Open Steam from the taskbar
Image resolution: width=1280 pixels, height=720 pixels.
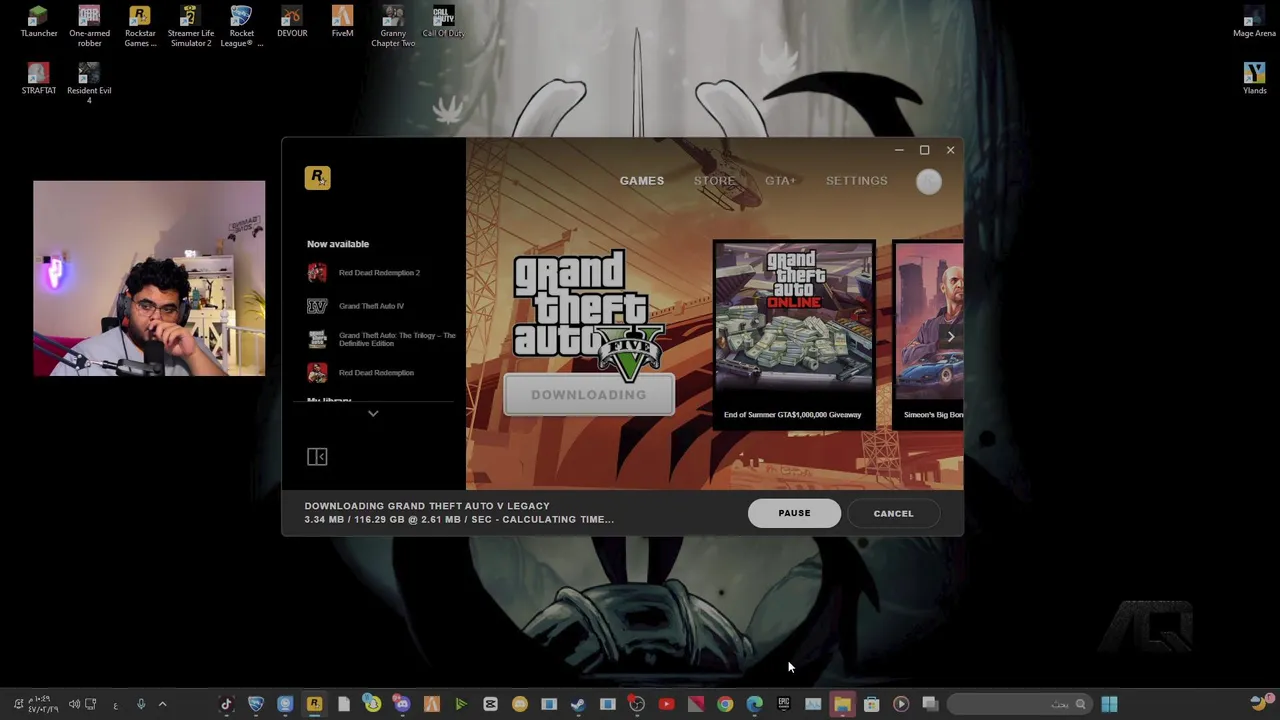[x=578, y=704]
